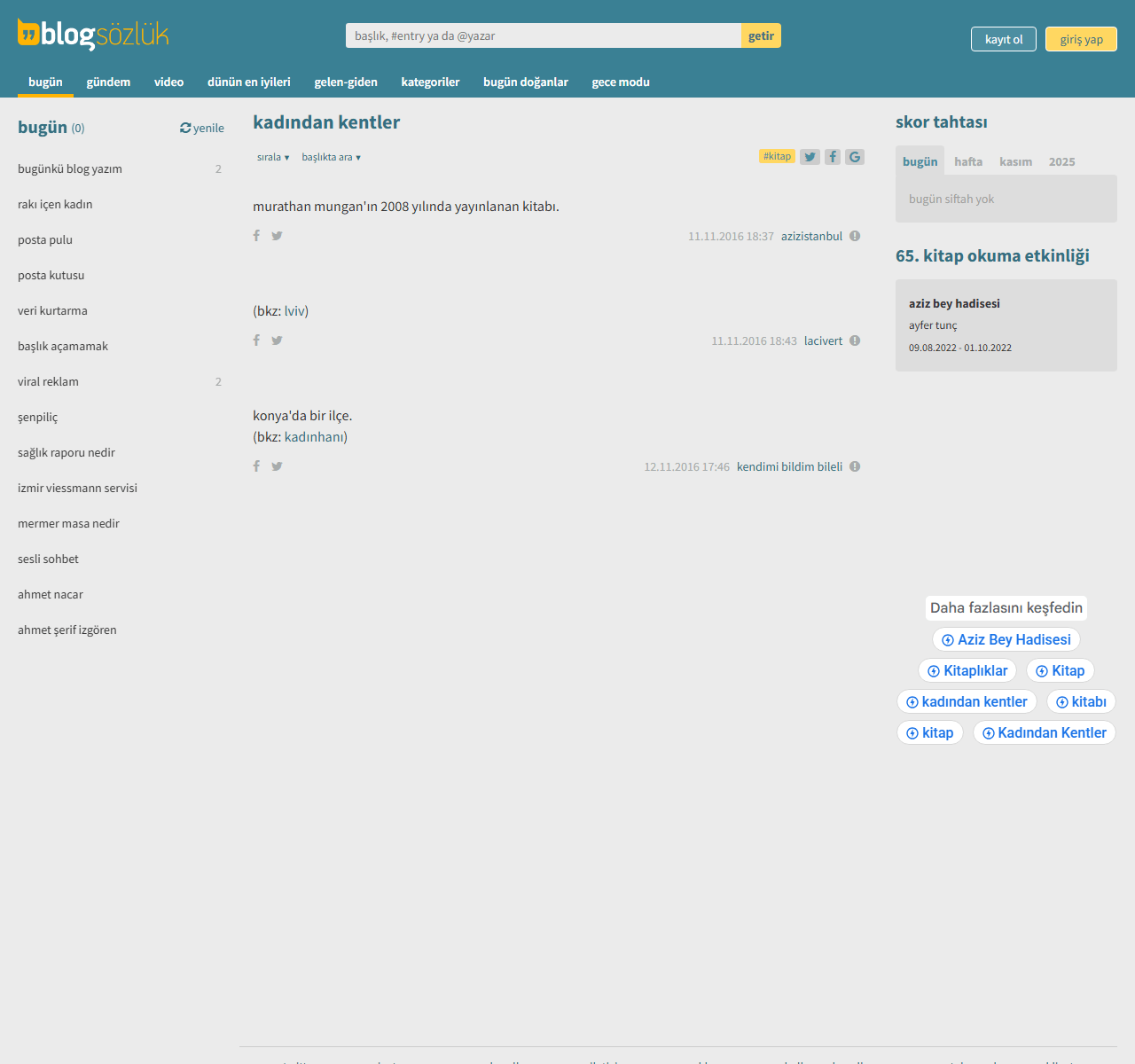Viewport: 1135px width, 1064px height.
Task: Share the topic on Facebook from the header
Action: point(833,157)
